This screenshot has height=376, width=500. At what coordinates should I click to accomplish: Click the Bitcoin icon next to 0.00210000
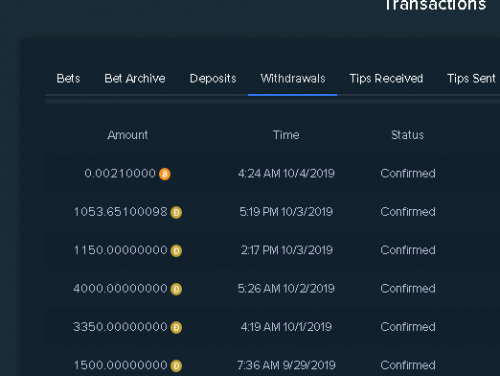coord(165,174)
